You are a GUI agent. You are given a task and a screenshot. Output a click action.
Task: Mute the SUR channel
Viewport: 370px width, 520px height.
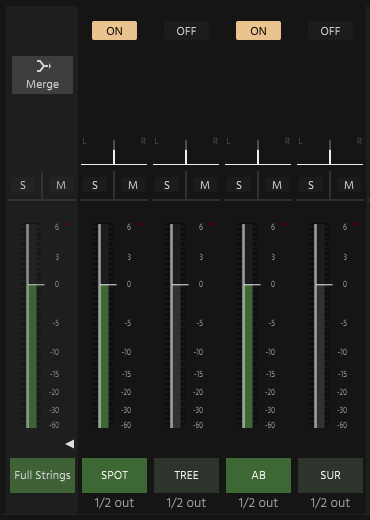click(x=349, y=185)
